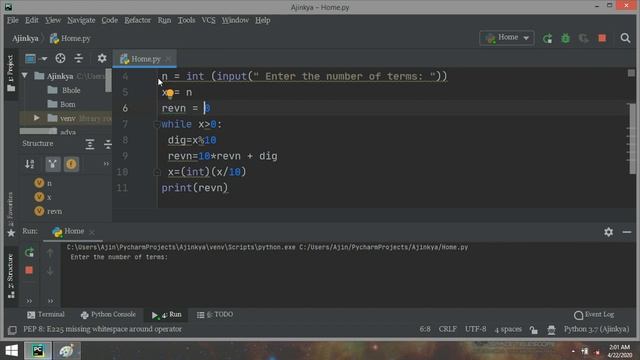
Task: Open the Window menu
Action: (x=235, y=20)
